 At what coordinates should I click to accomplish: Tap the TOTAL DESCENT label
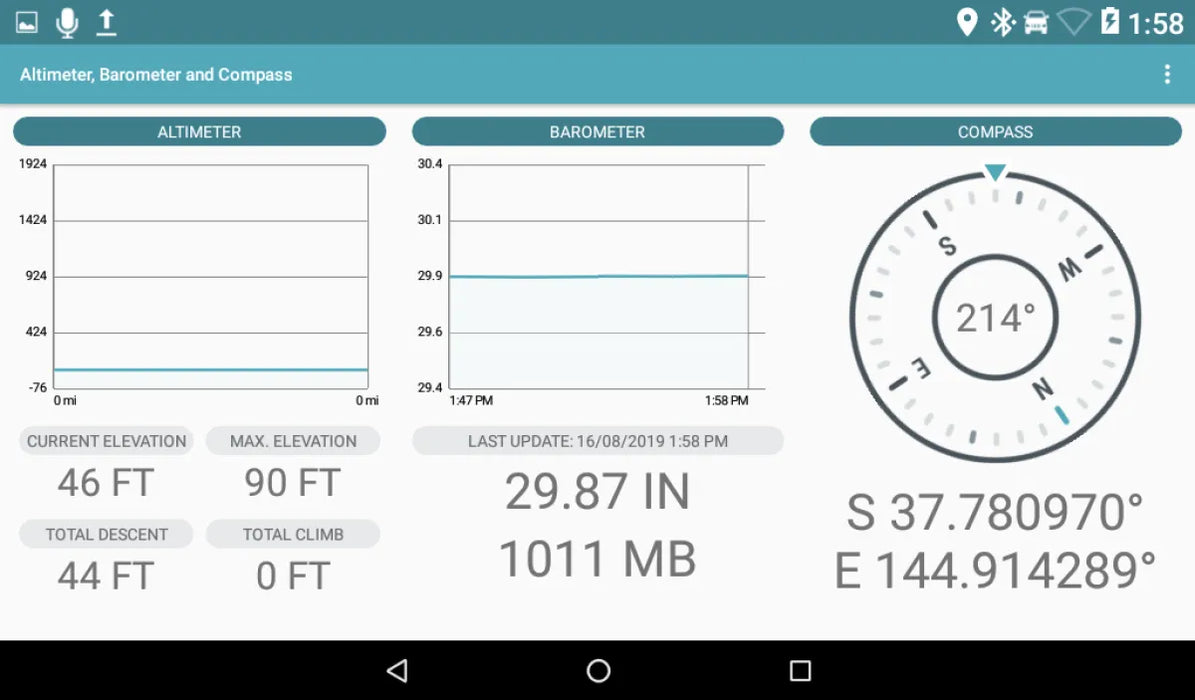click(106, 534)
